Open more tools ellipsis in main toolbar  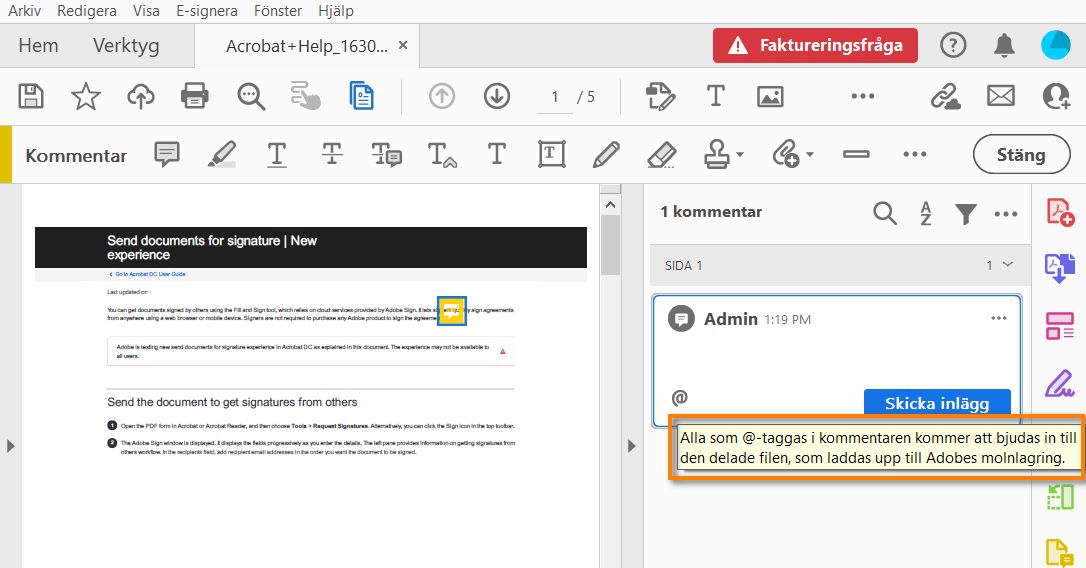(863, 96)
